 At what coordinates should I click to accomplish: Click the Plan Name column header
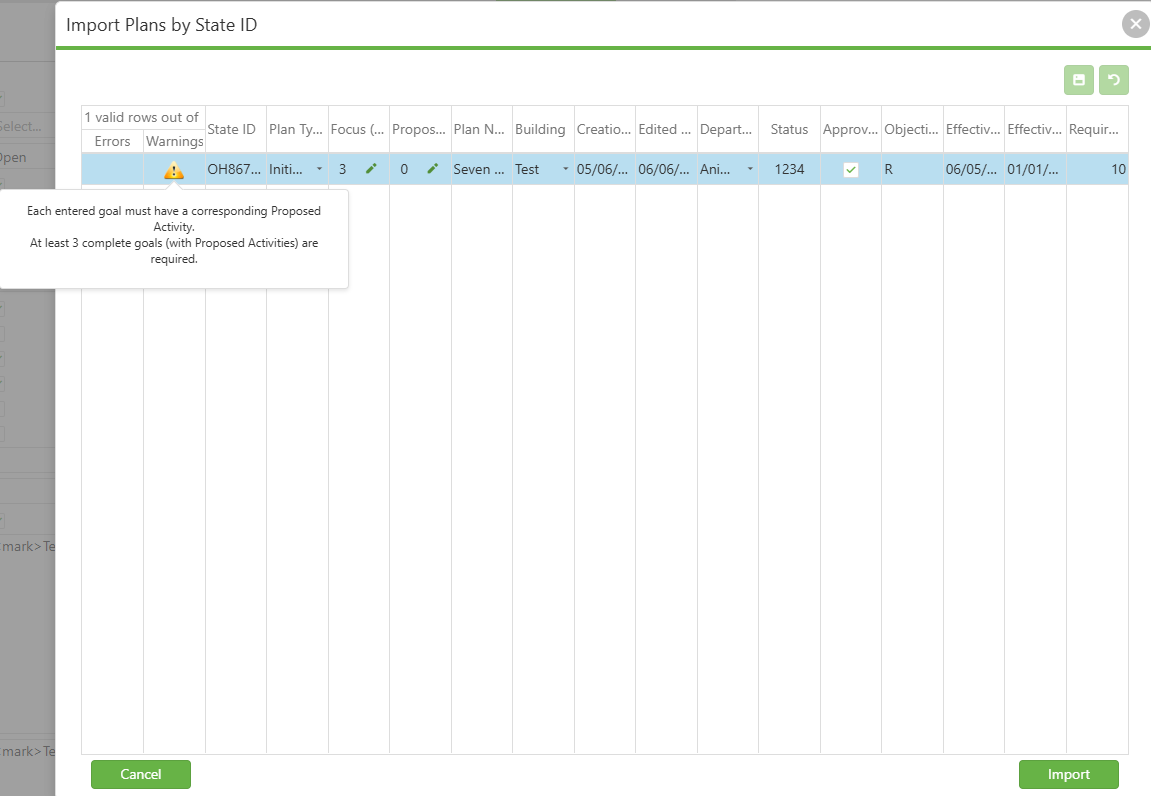[x=482, y=129]
